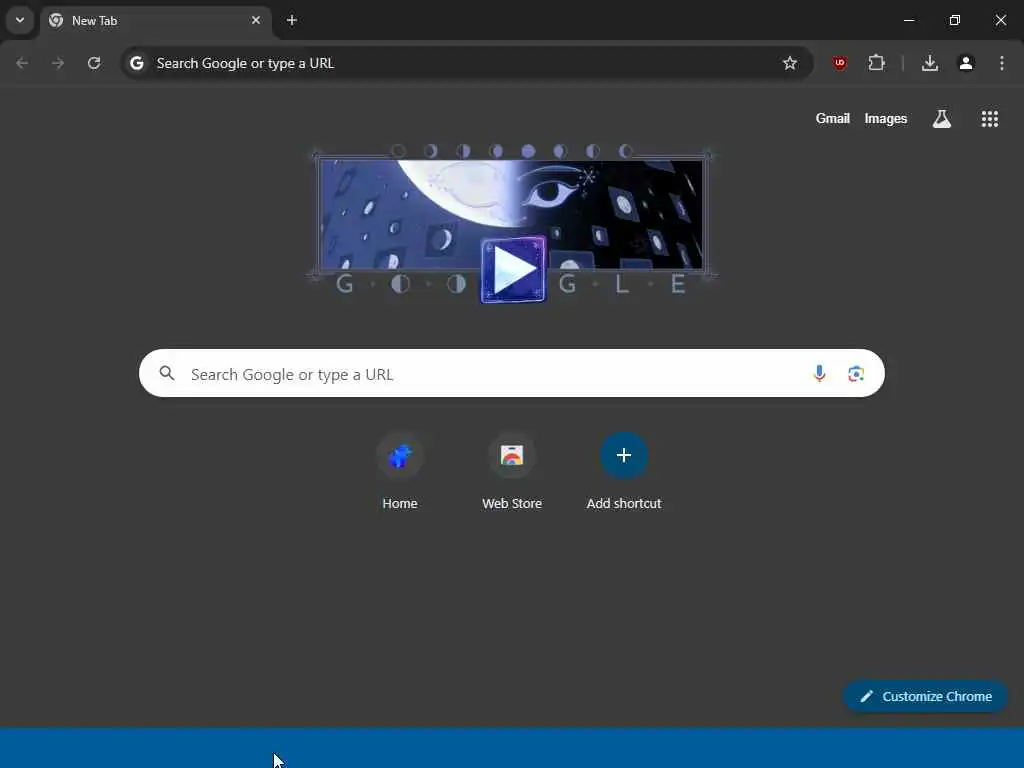Open Customize Chrome panel
Viewport: 1024px width, 768px height.
click(926, 697)
